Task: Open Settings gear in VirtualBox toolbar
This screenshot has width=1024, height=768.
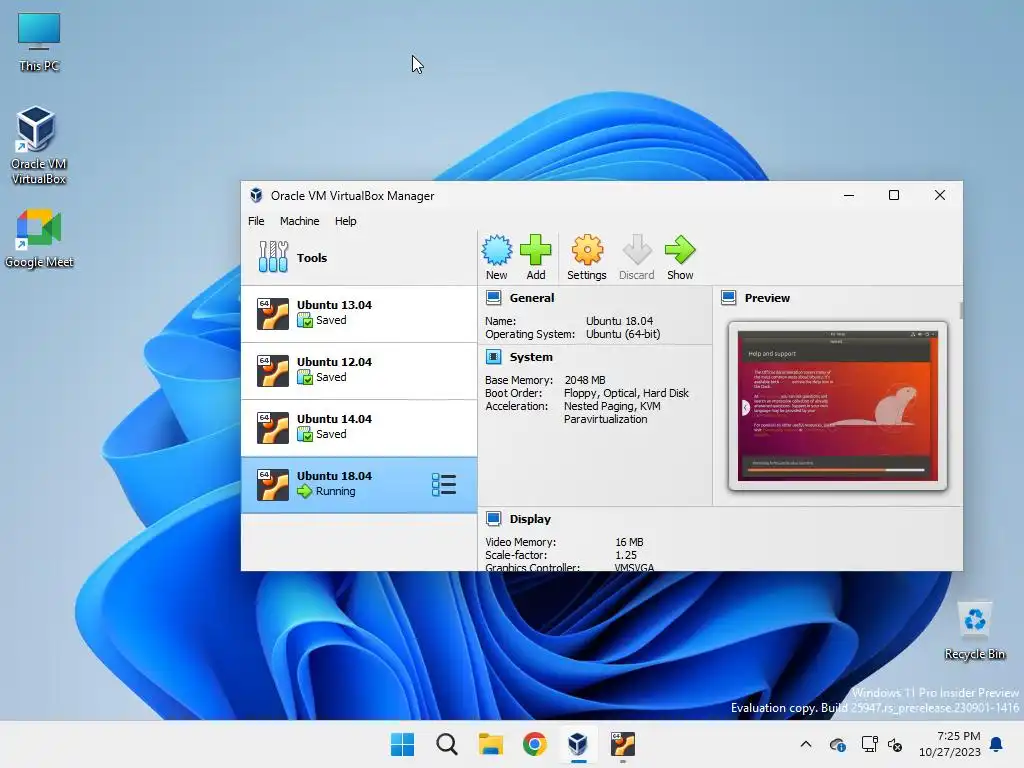Action: (586, 249)
